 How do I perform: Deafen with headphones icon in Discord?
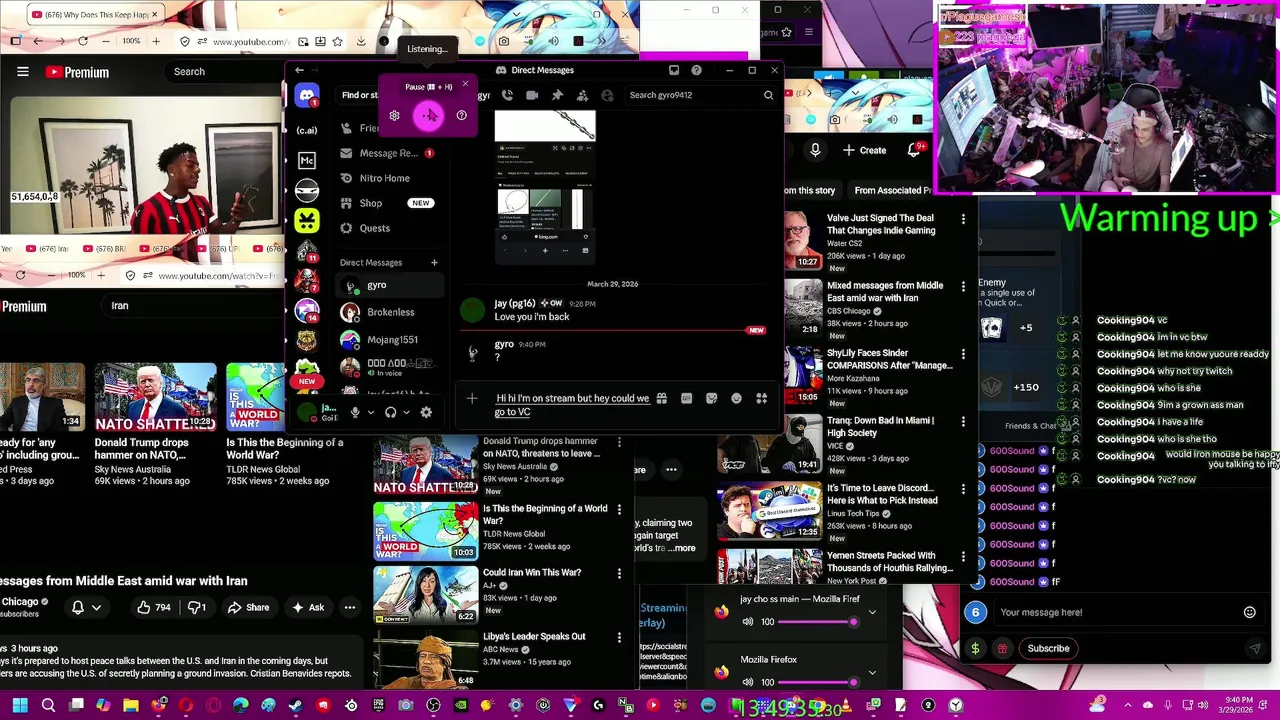[390, 412]
